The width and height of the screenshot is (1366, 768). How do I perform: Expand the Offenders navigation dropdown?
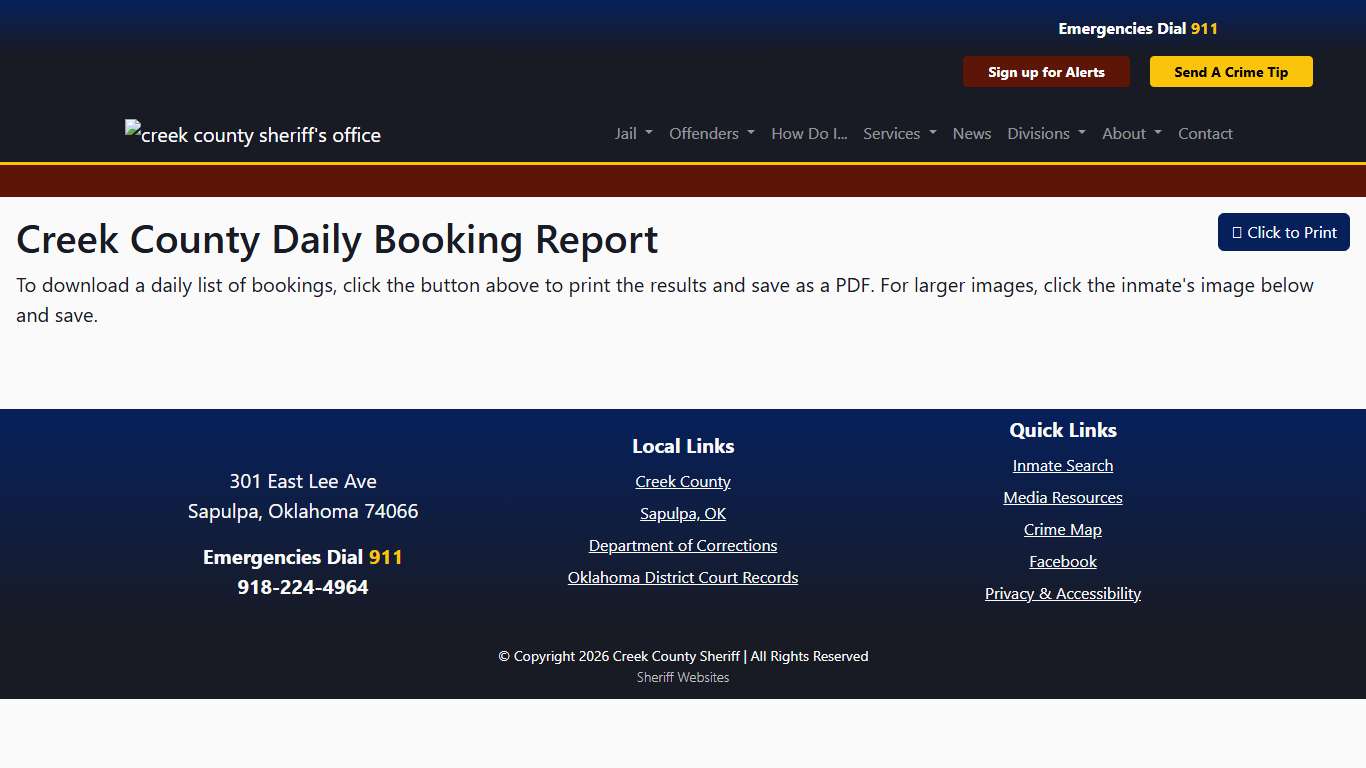[x=711, y=133]
